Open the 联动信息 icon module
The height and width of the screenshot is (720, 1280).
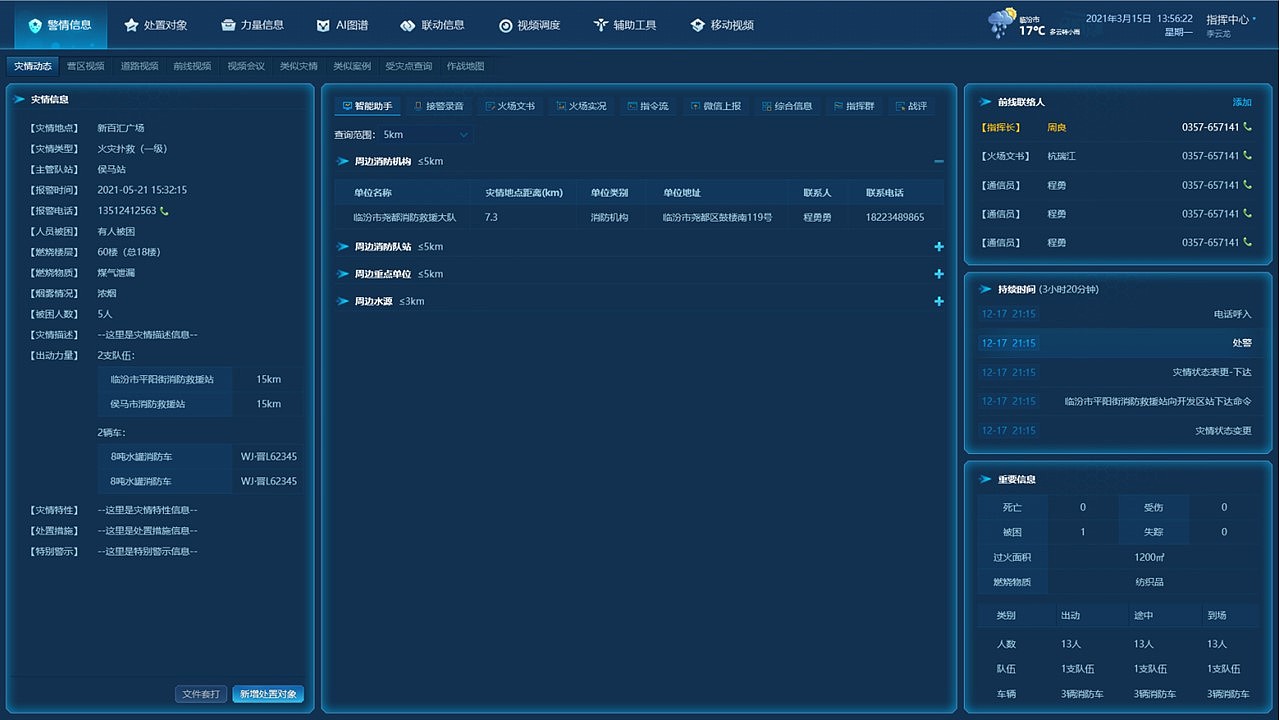[432, 25]
